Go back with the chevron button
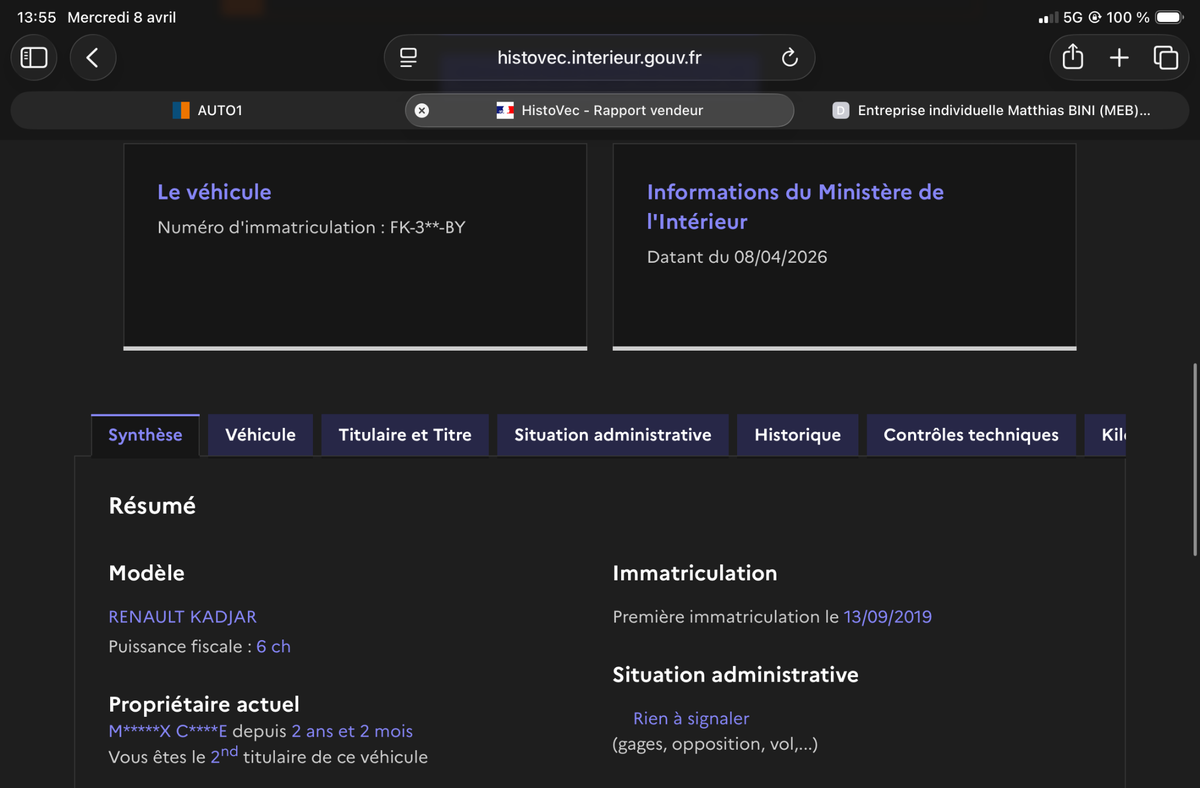This screenshot has height=788, width=1200. coord(92,58)
